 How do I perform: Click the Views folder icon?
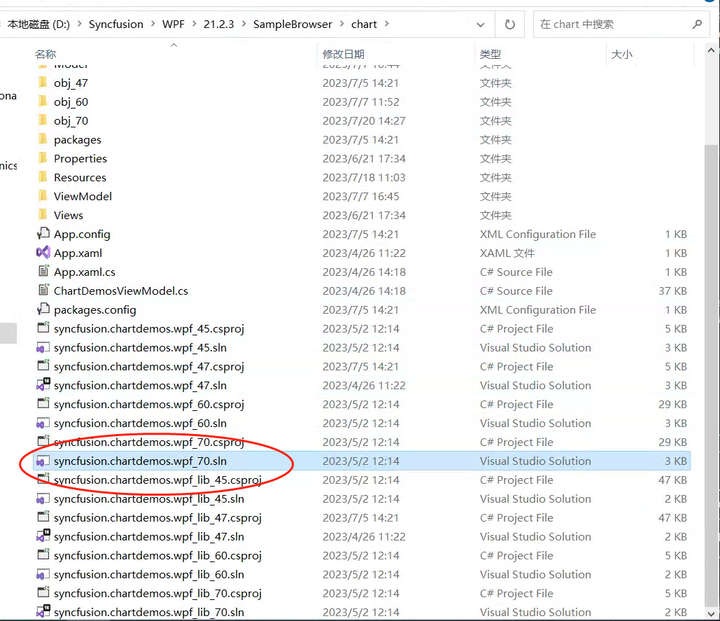(43, 215)
